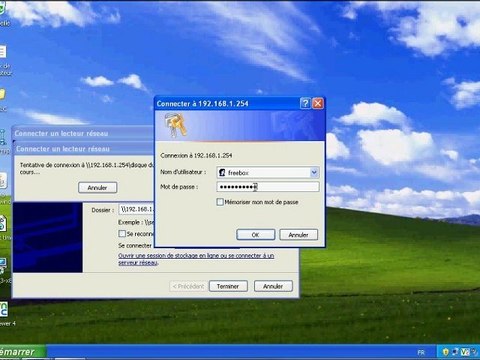Close the Connecter à 192.168.1.254 dialog

318,104
